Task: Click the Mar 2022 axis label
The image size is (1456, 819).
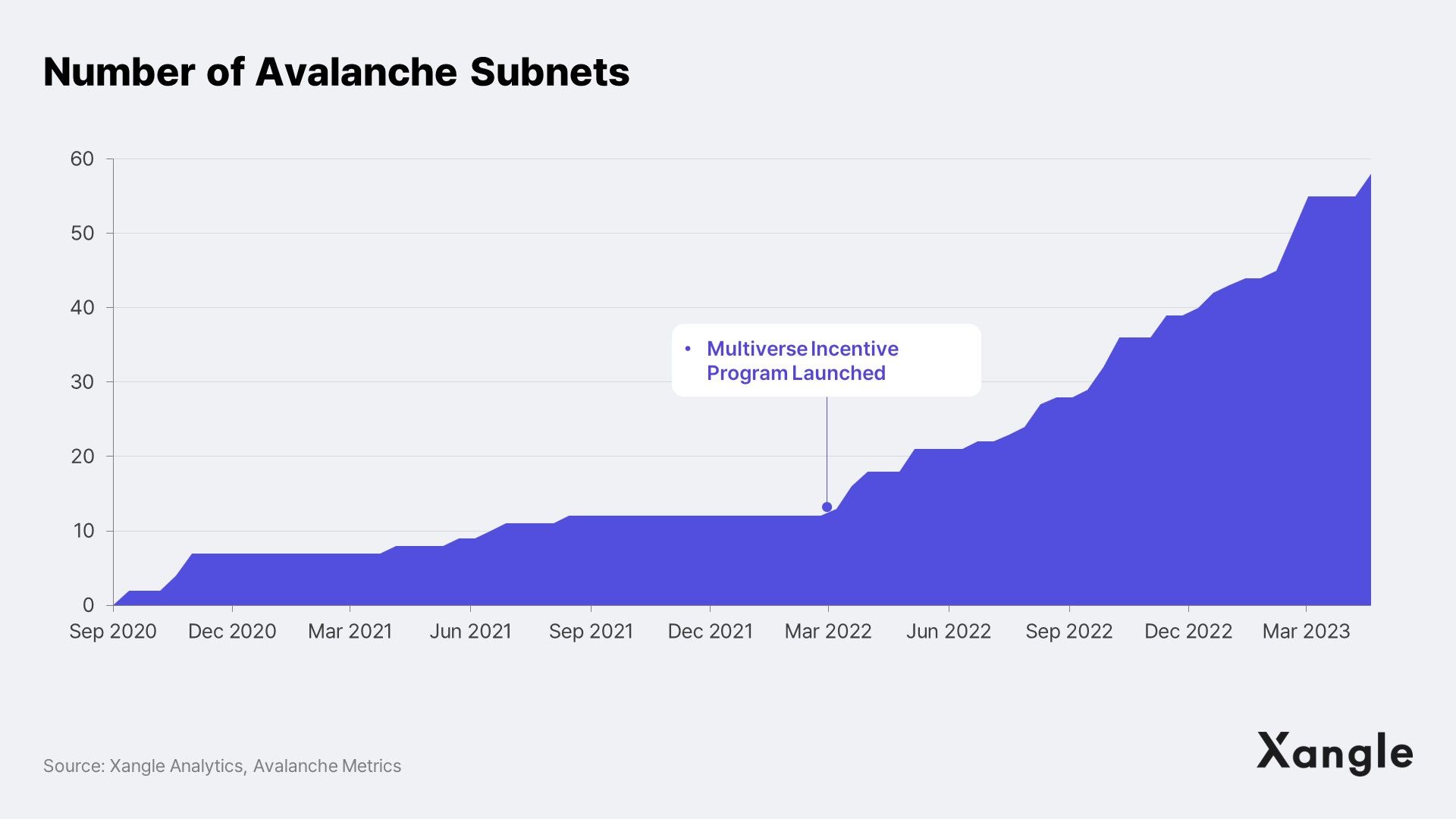Action: coord(828,631)
